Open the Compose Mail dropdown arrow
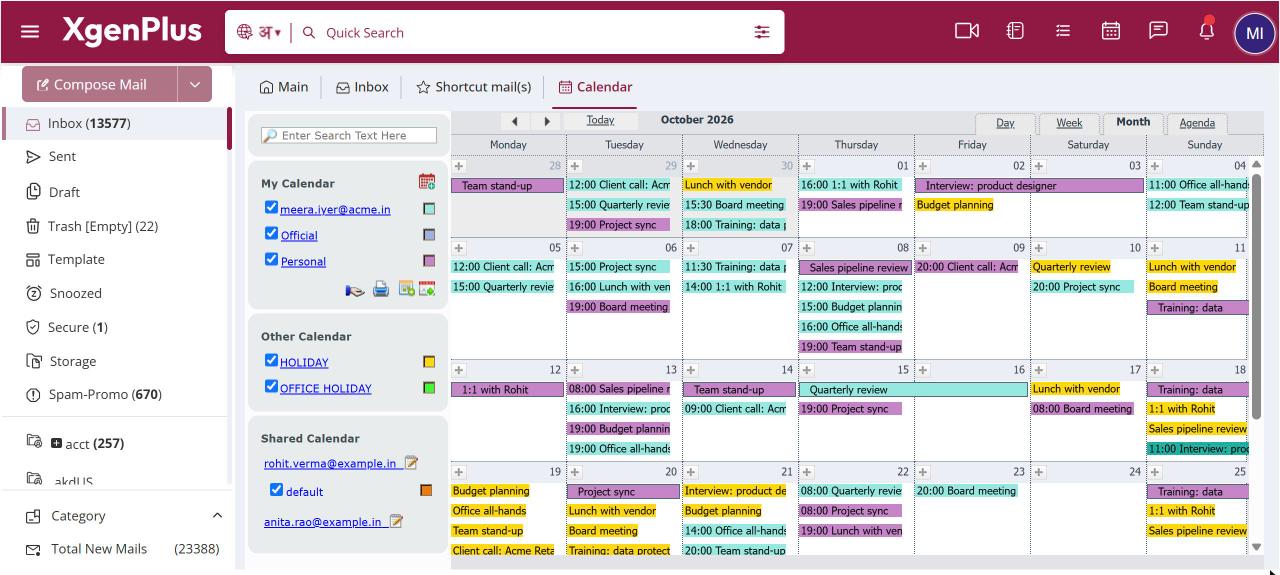This screenshot has width=1280, height=575. click(195, 85)
